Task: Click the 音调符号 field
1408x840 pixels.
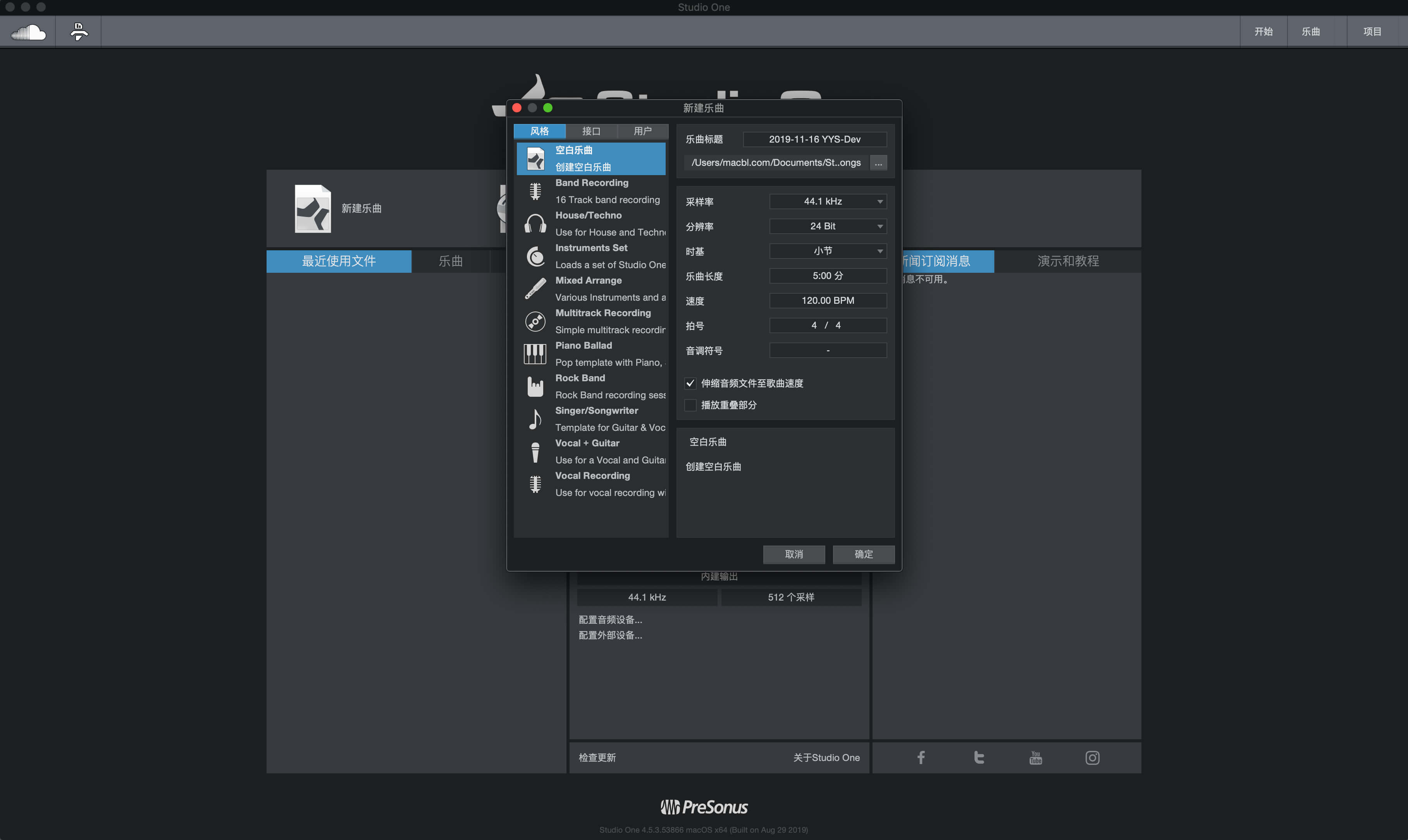Action: 827,350
